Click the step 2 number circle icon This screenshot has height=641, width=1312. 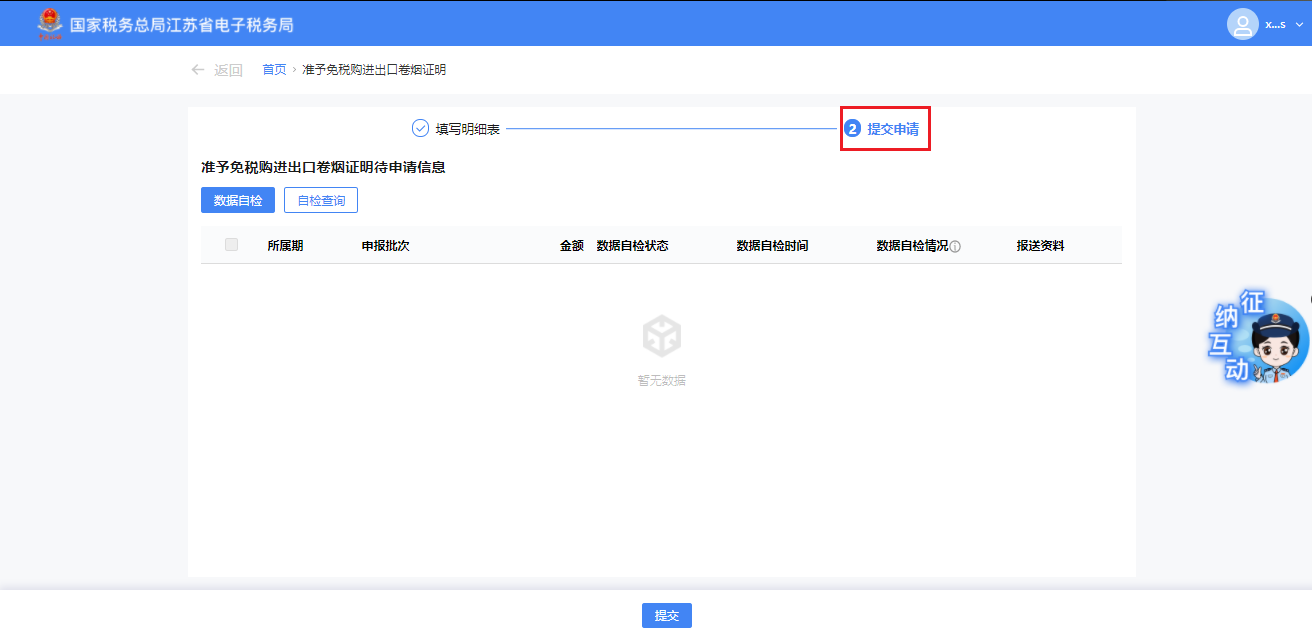[x=853, y=129]
